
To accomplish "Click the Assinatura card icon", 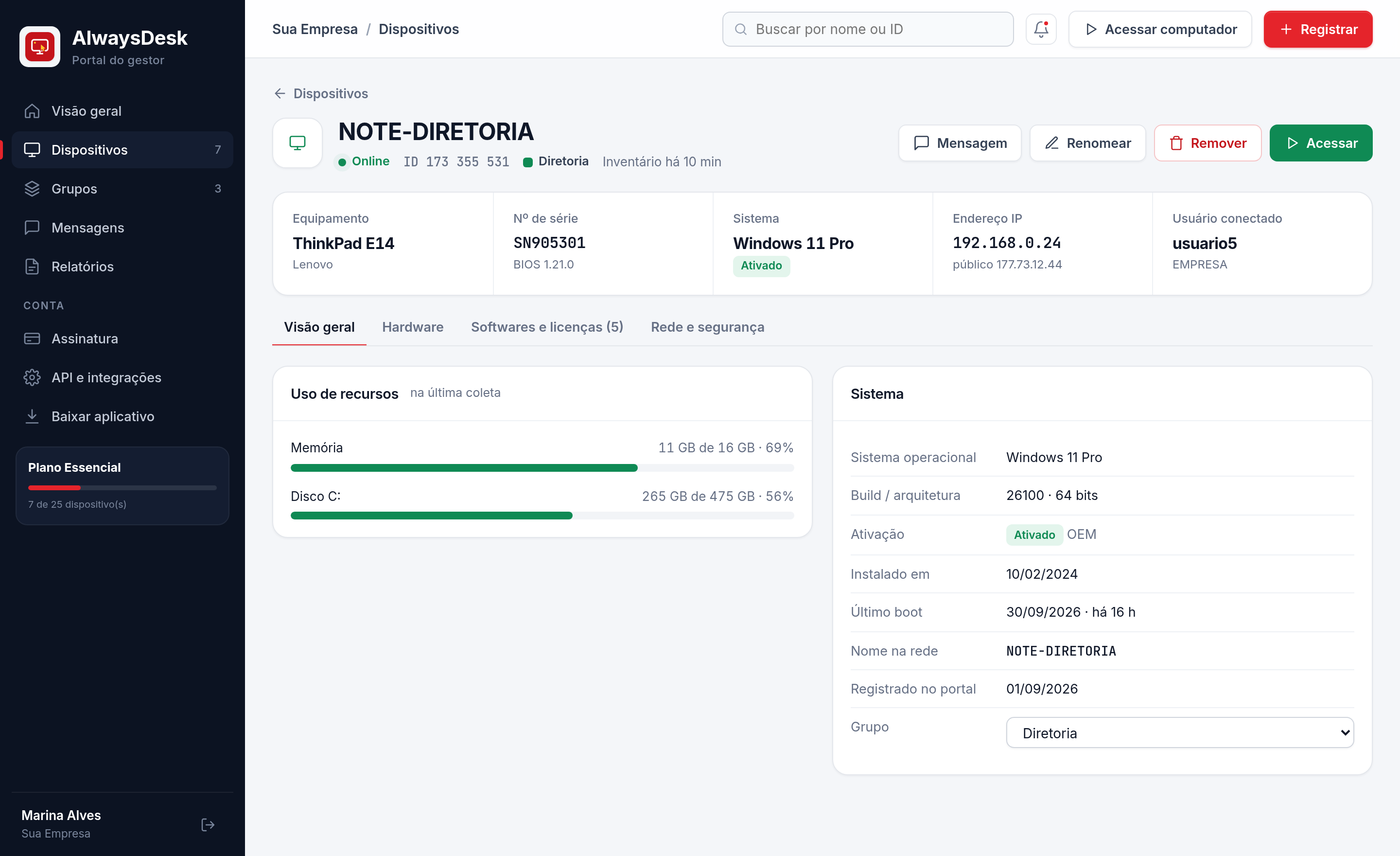I will 33,339.
